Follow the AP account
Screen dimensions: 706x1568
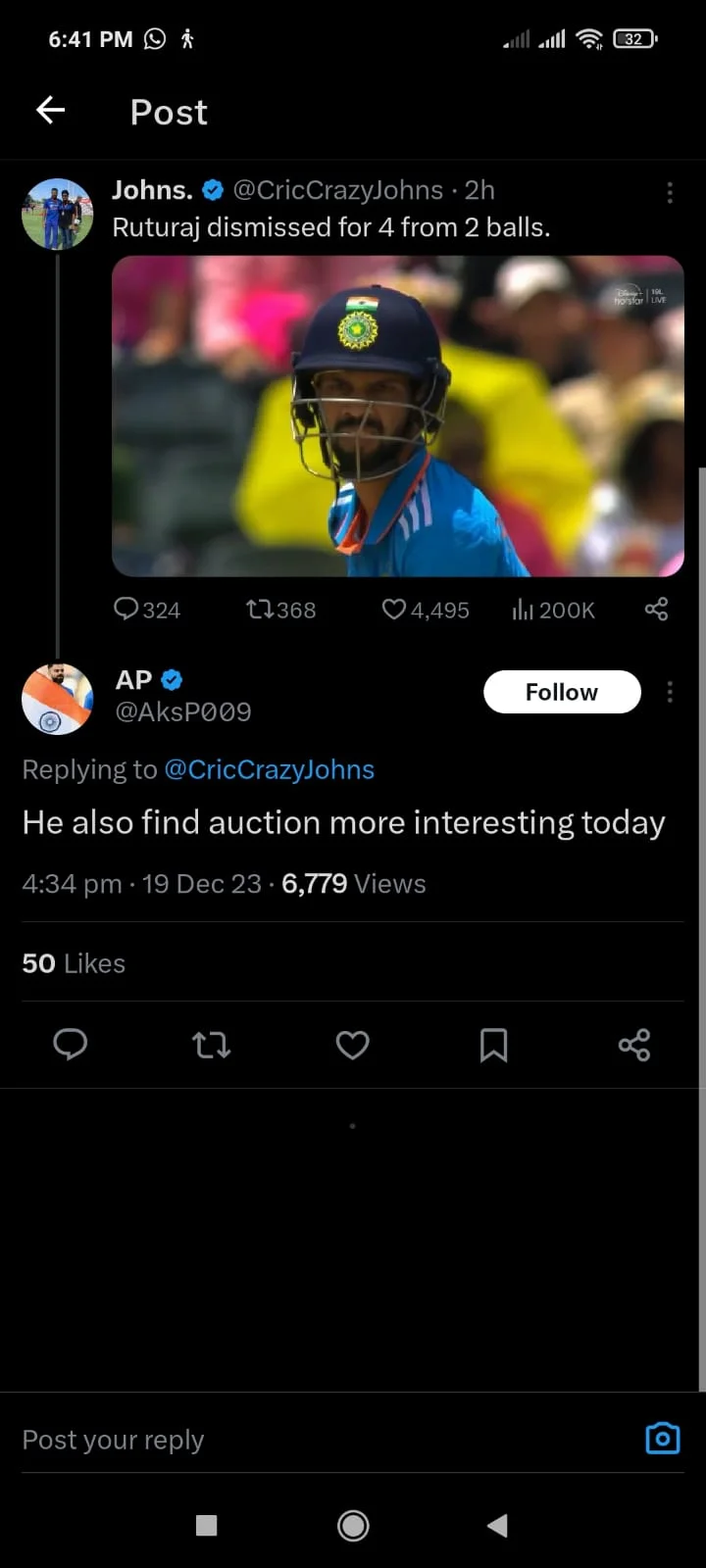(x=562, y=692)
